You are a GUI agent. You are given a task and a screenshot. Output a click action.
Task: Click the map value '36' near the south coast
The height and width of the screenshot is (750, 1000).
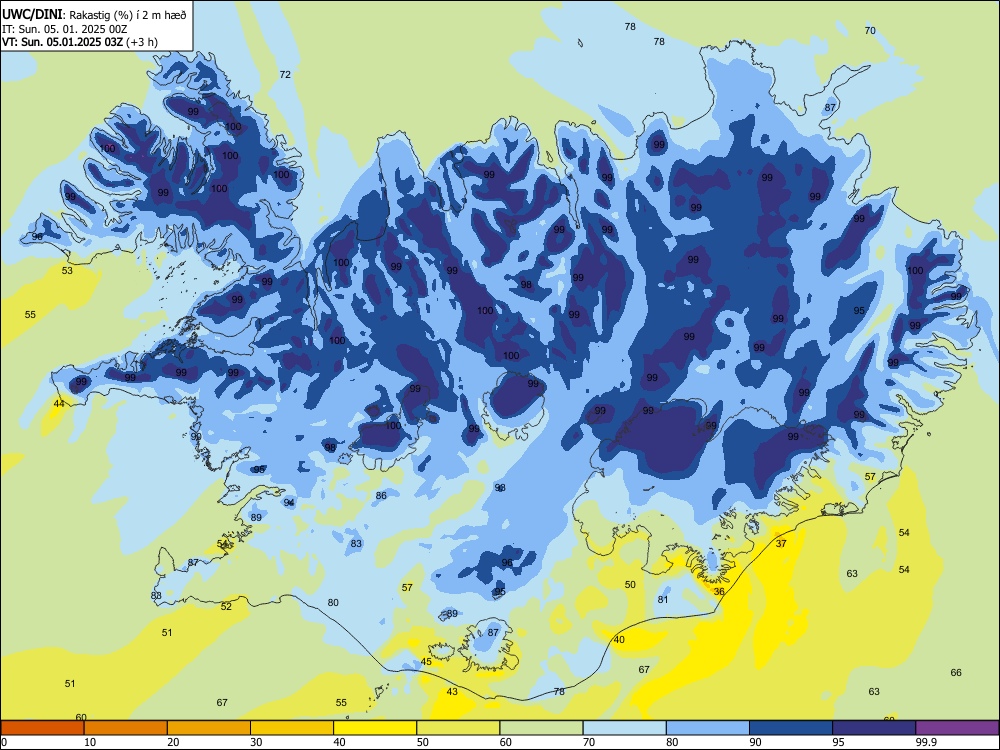tap(719, 591)
